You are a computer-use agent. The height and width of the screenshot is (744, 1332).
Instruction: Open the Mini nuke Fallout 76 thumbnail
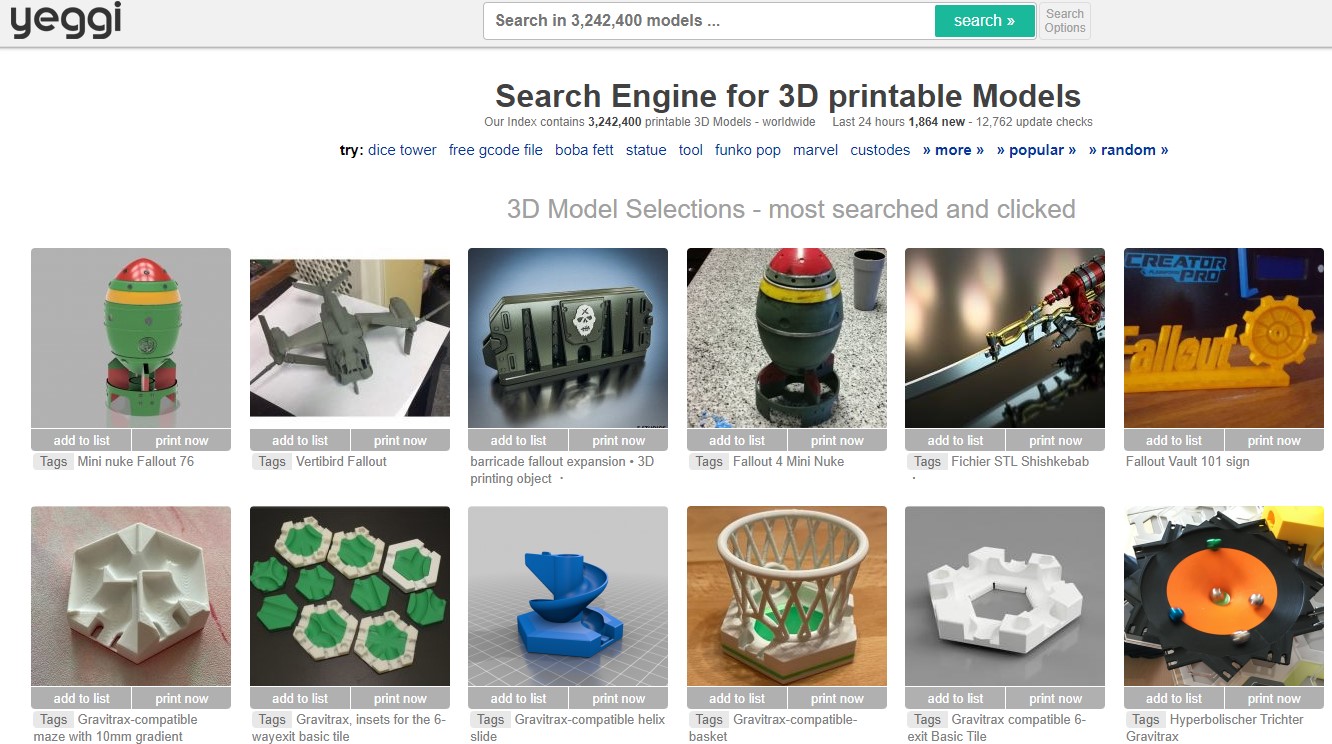coord(131,338)
